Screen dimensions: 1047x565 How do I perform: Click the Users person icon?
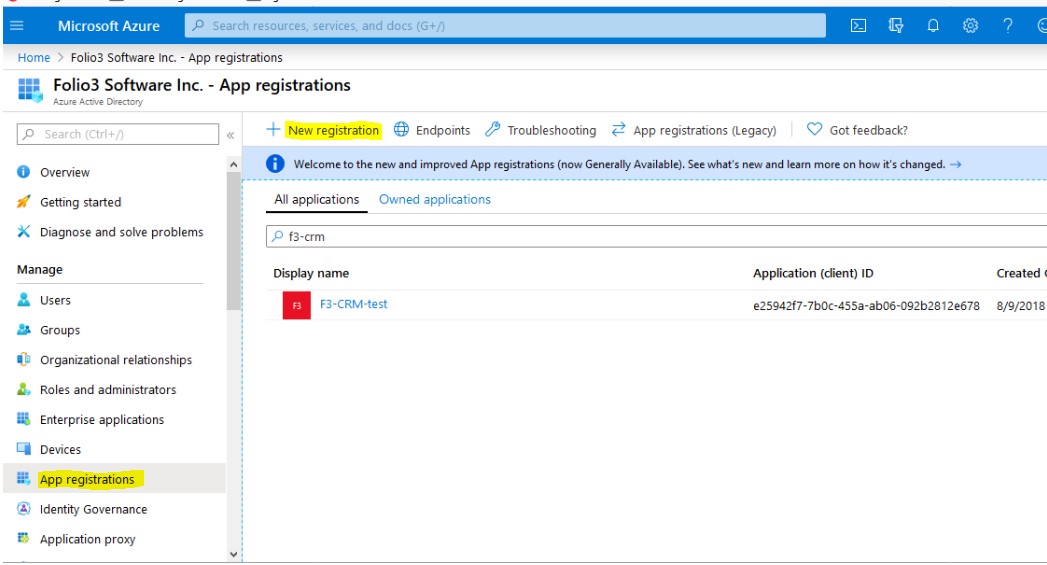point(23,299)
